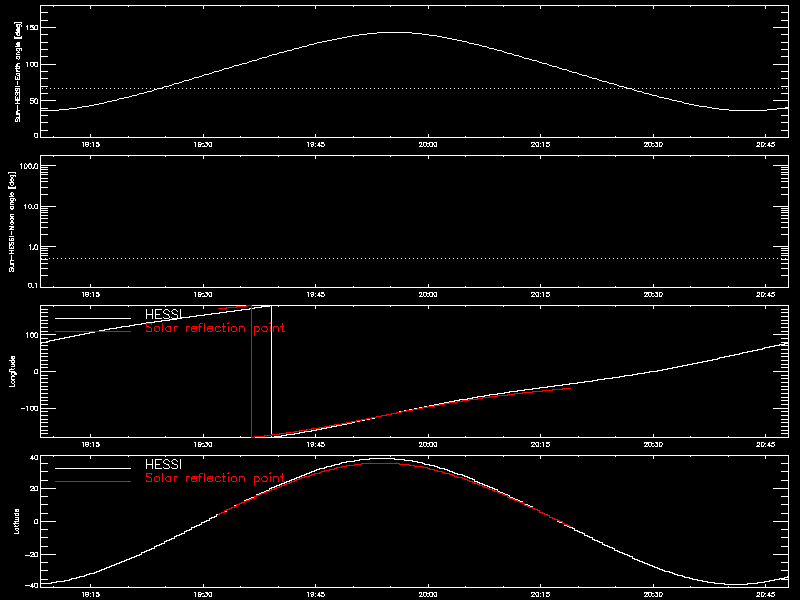The width and height of the screenshot is (800, 600).
Task: Click the 150 tick label in the top plot
Action: pyautogui.click(x=31, y=27)
